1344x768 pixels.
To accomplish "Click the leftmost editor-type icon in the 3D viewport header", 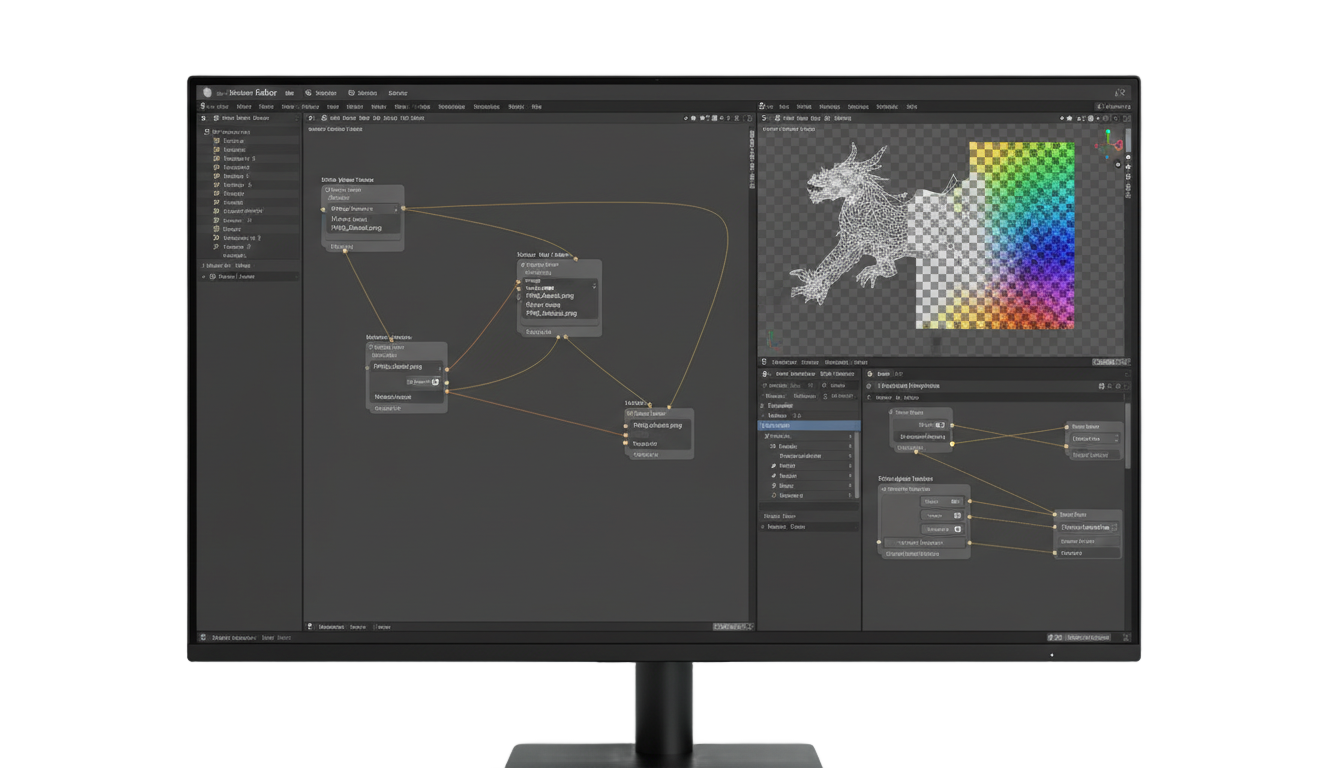I will [x=765, y=118].
